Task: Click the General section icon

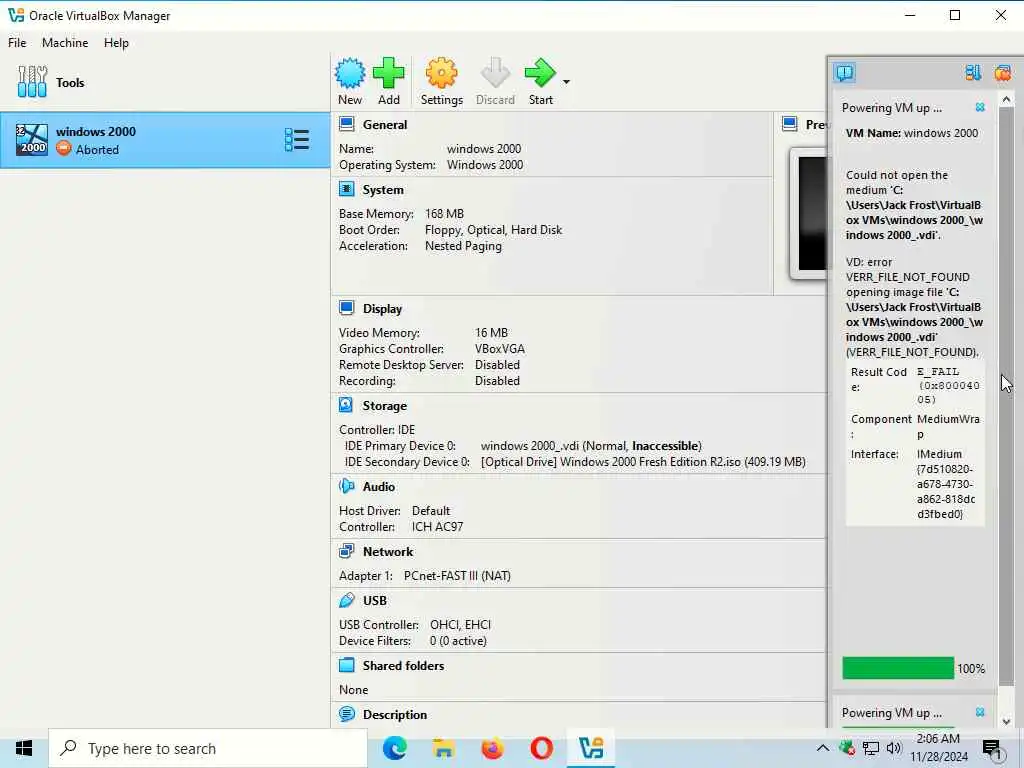Action: pos(347,124)
